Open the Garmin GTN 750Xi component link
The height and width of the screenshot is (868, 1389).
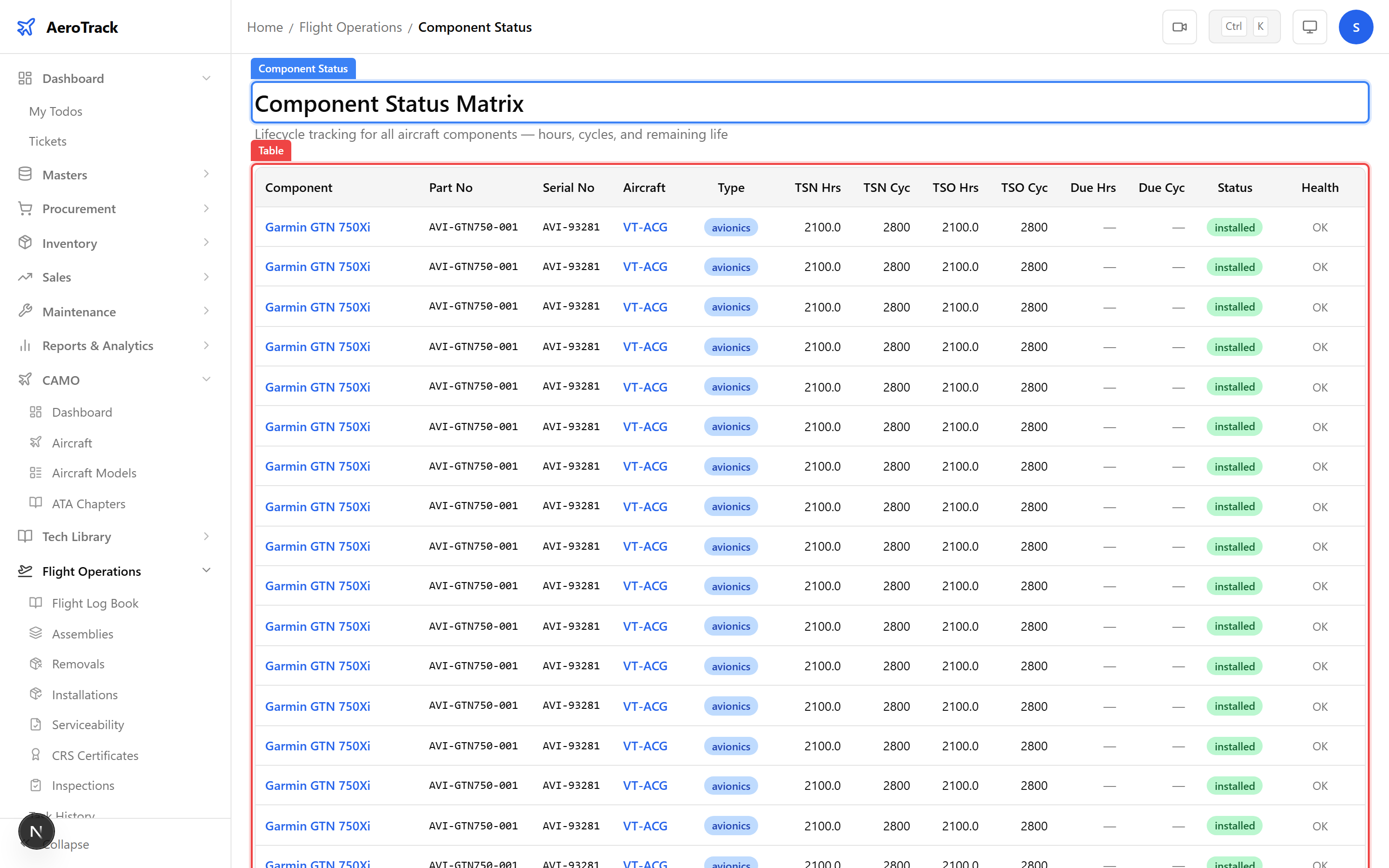point(317,227)
